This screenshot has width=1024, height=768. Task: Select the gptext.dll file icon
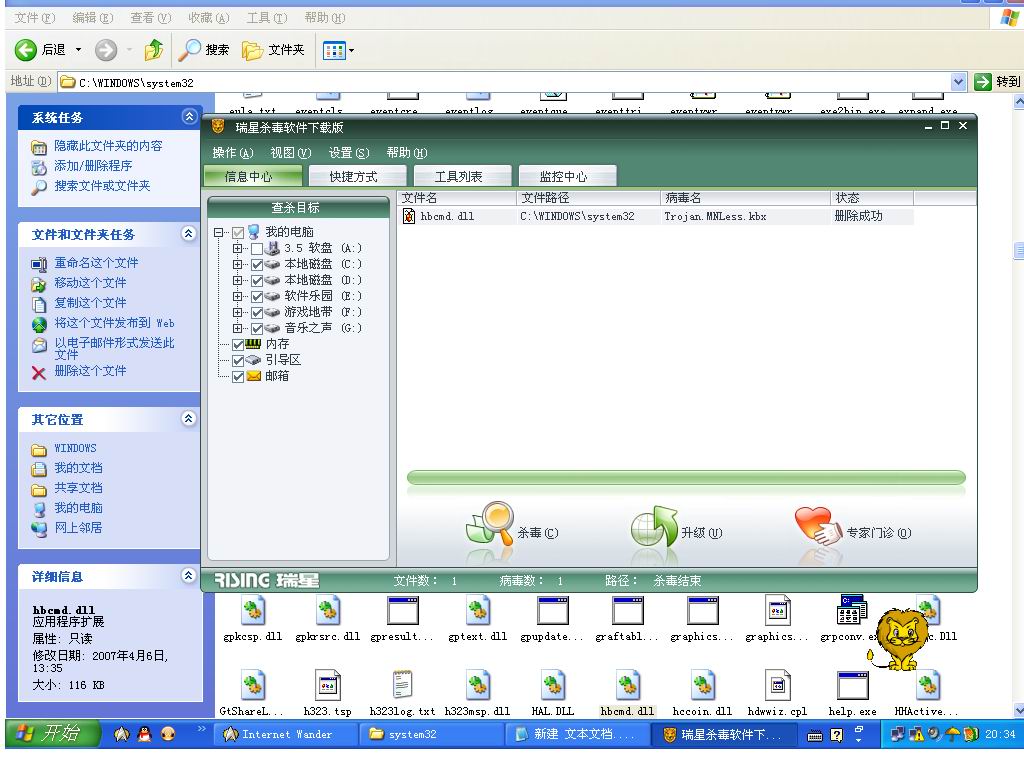tap(478, 611)
